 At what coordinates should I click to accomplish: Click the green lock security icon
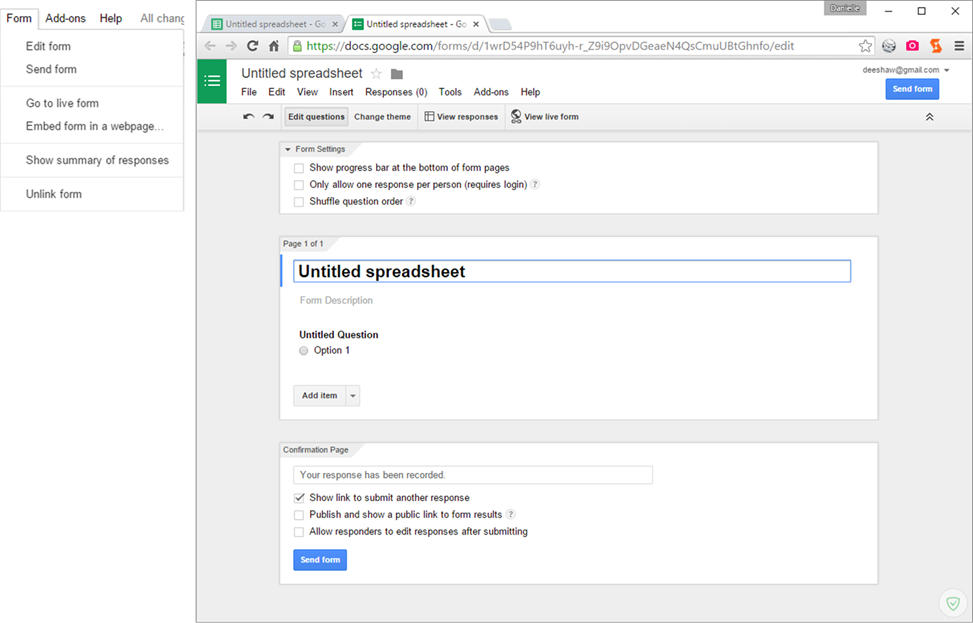[297, 46]
